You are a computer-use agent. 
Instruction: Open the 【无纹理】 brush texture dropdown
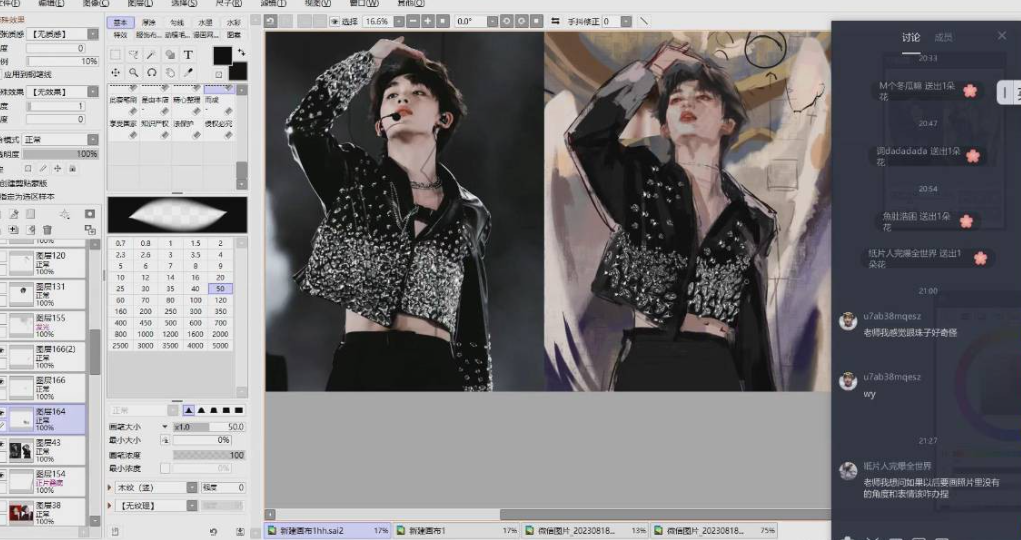tap(192, 505)
